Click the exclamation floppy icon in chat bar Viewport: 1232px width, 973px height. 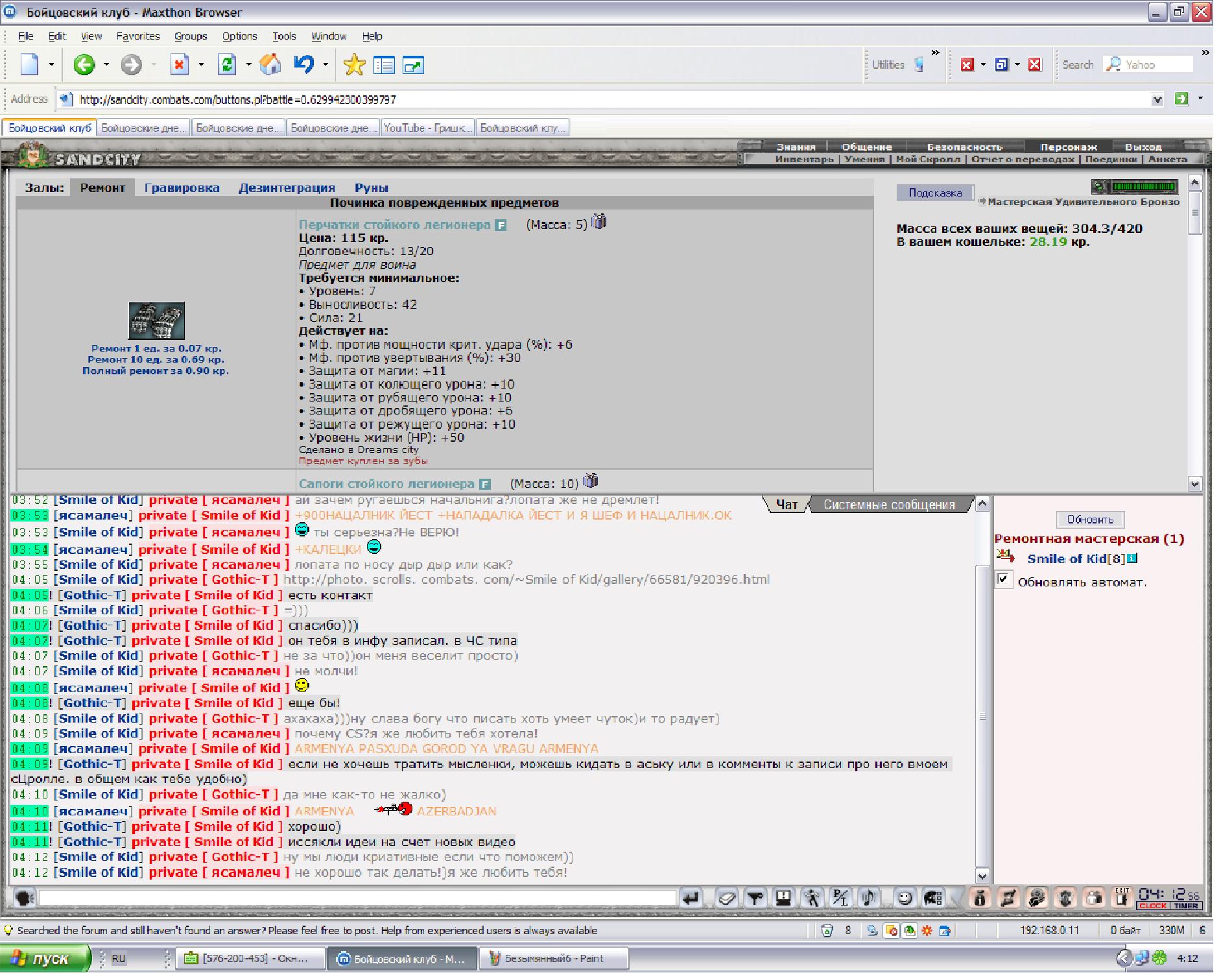coord(783,898)
